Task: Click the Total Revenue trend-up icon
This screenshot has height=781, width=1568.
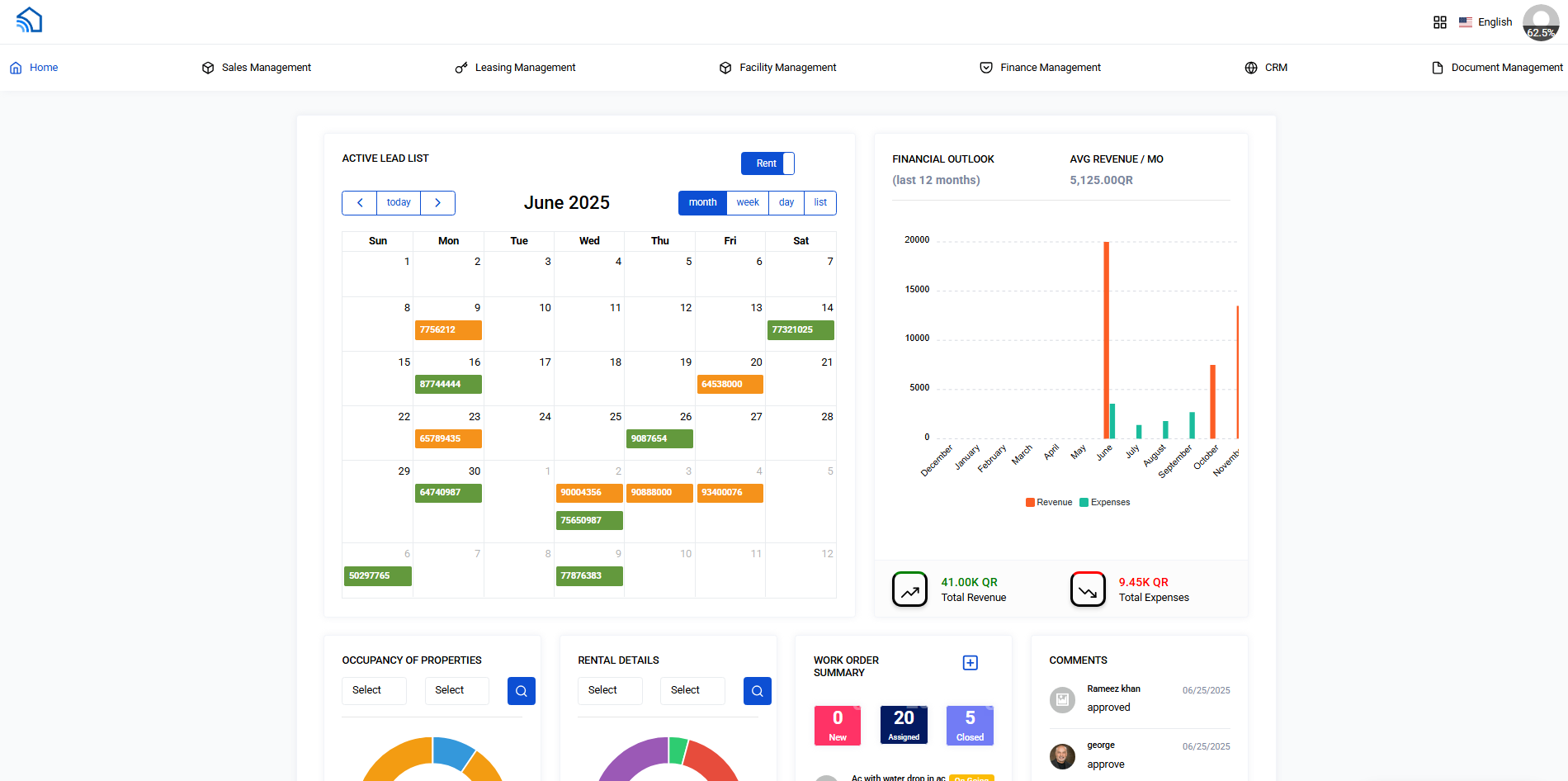Action: (x=909, y=589)
